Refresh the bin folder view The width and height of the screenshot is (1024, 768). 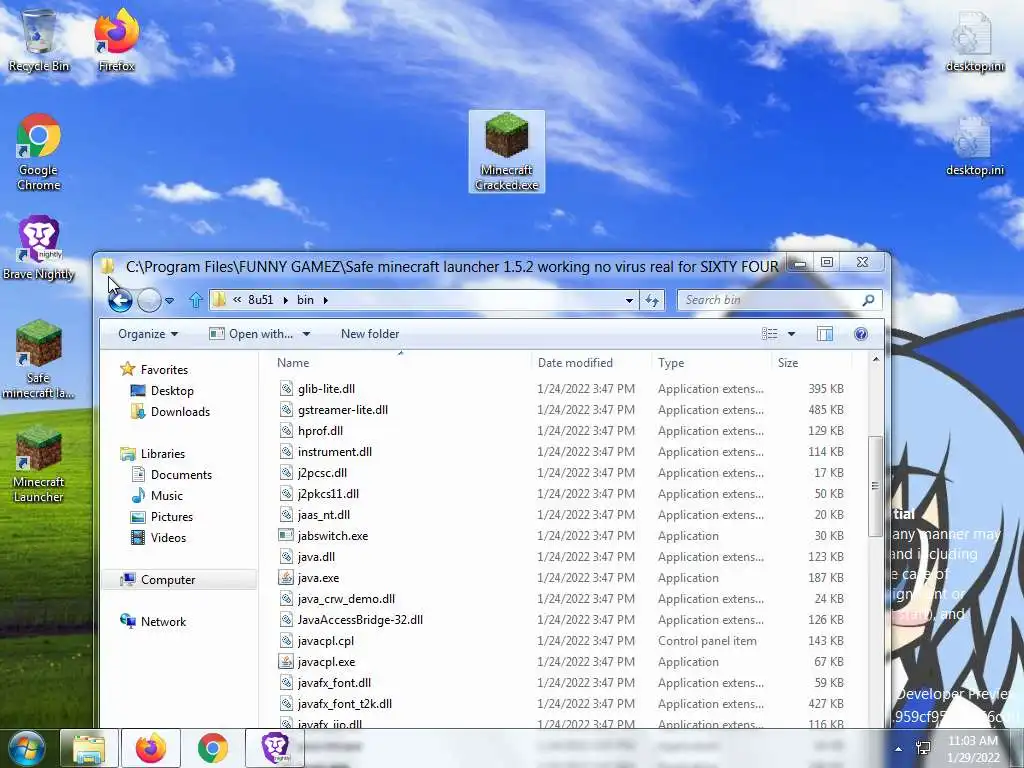click(652, 300)
